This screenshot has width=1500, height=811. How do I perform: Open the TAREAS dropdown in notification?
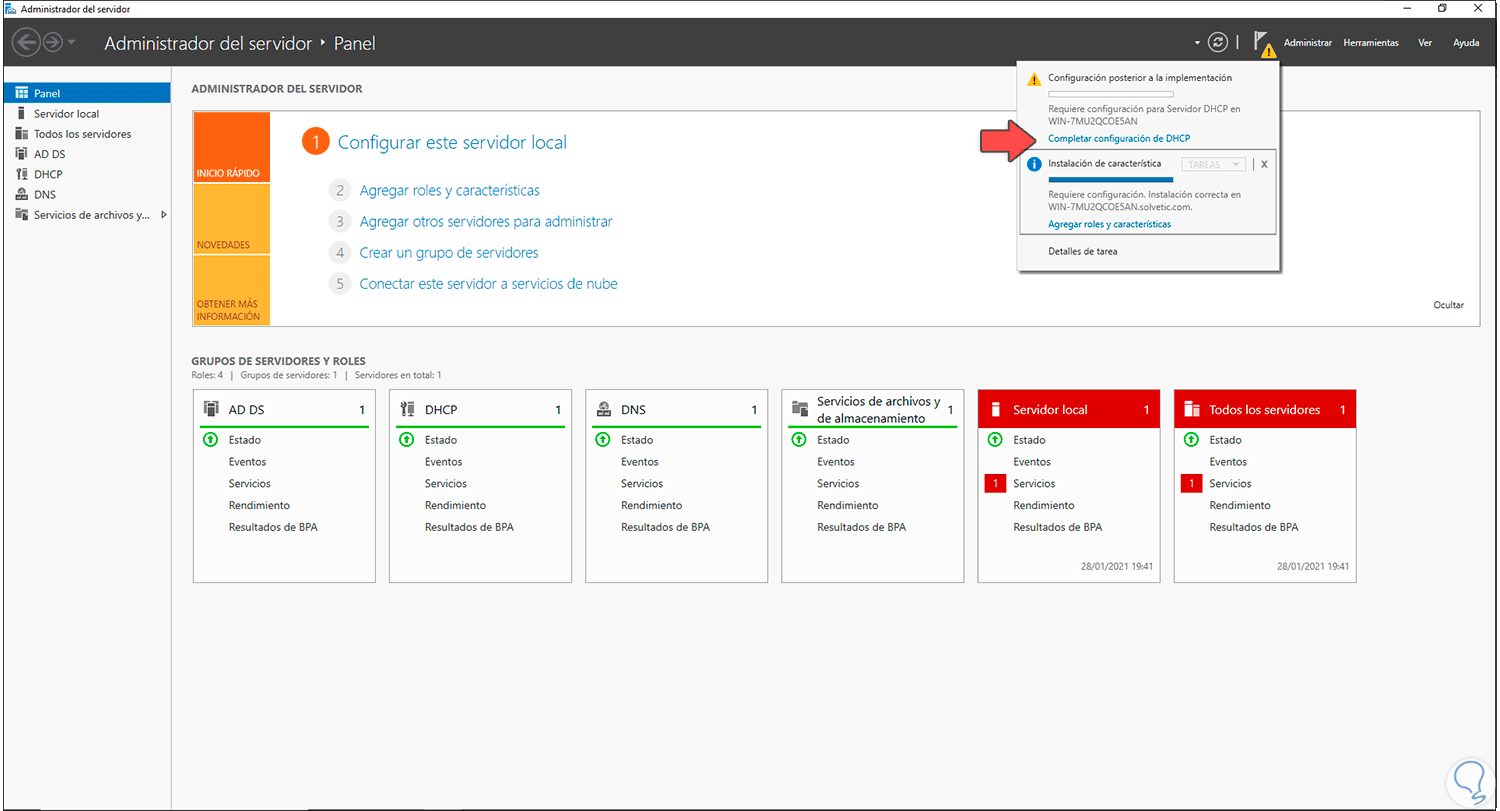click(1213, 164)
